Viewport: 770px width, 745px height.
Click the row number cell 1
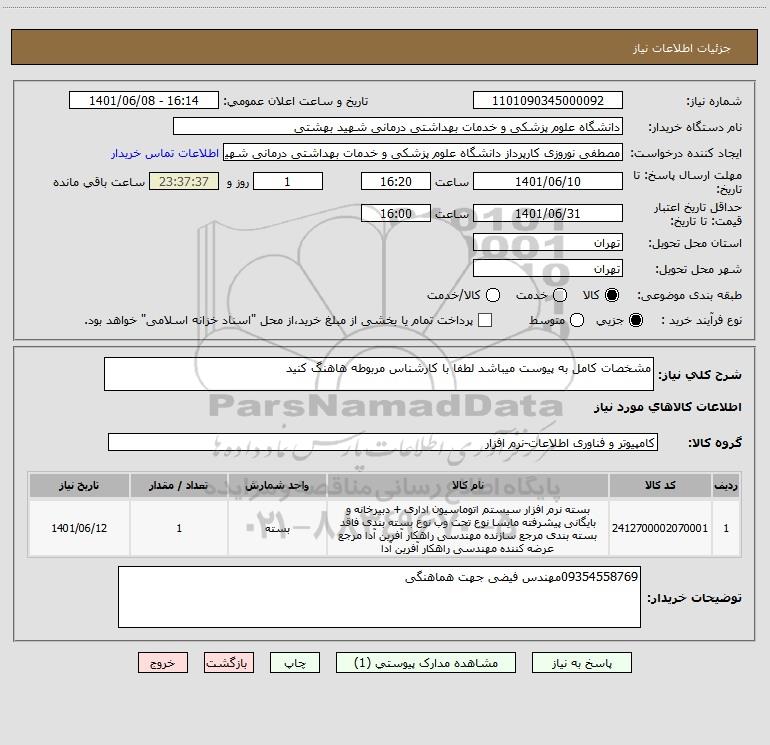tap(726, 528)
